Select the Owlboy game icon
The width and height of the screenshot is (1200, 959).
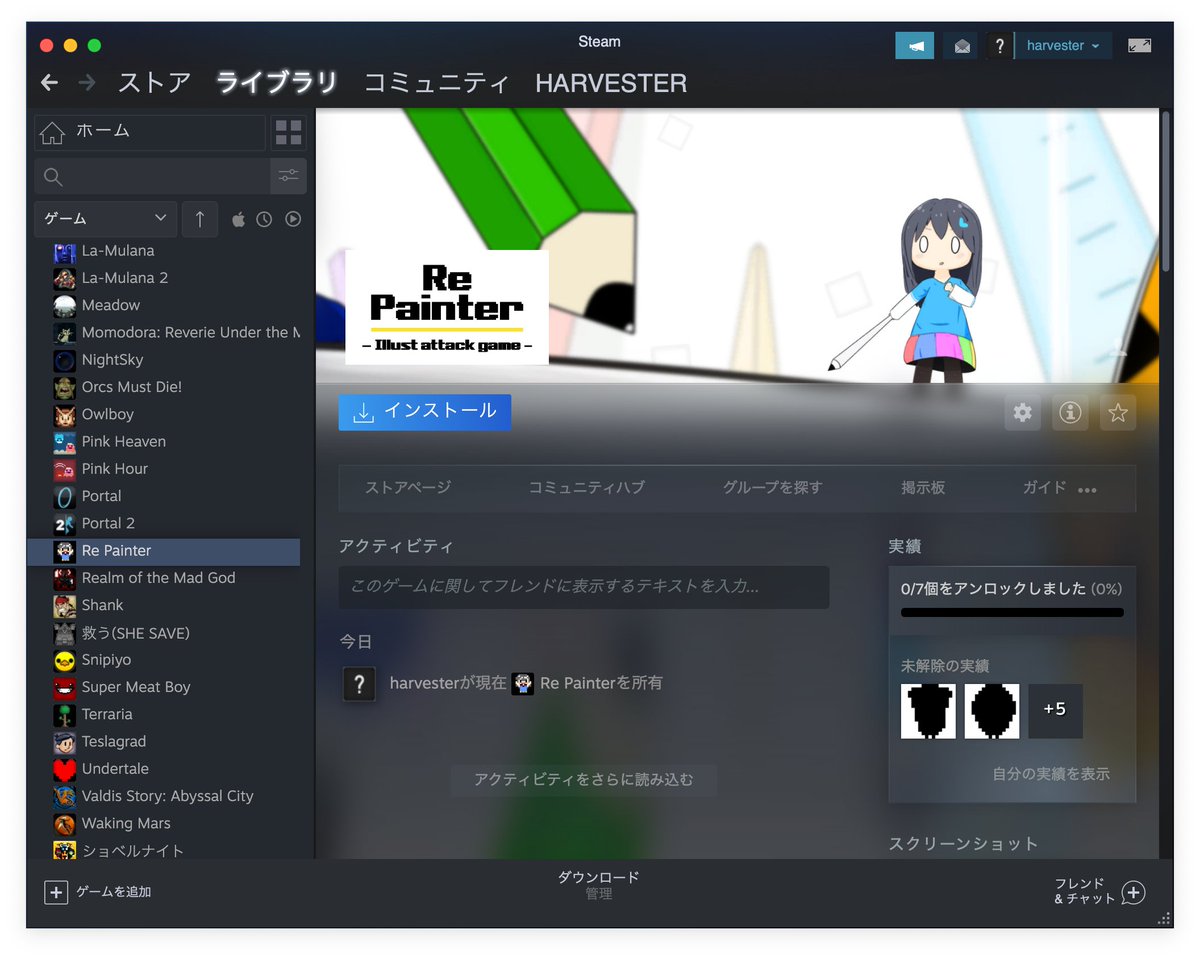[65, 415]
